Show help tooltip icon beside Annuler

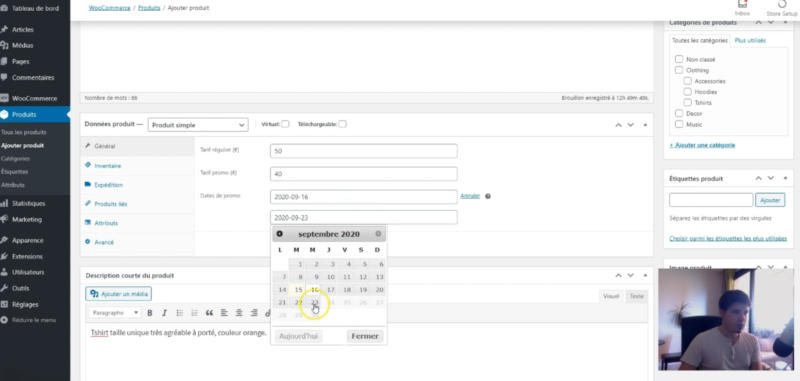click(x=488, y=196)
